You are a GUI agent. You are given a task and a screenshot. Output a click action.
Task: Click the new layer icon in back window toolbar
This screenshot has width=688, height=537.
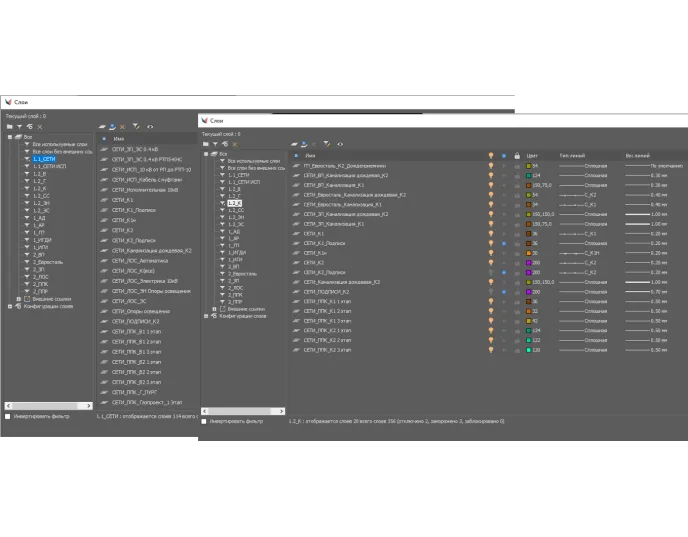click(102, 127)
